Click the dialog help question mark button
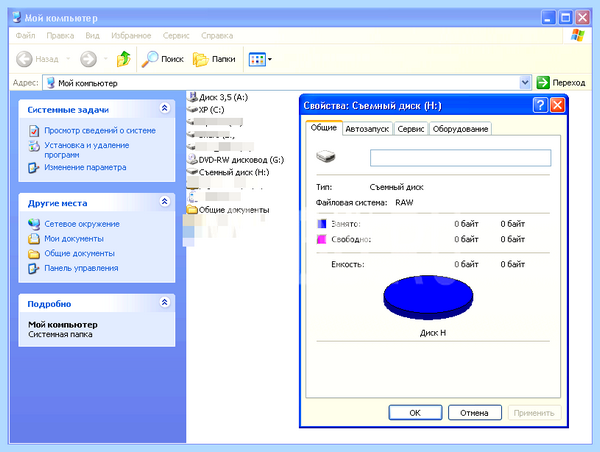 tap(540, 105)
